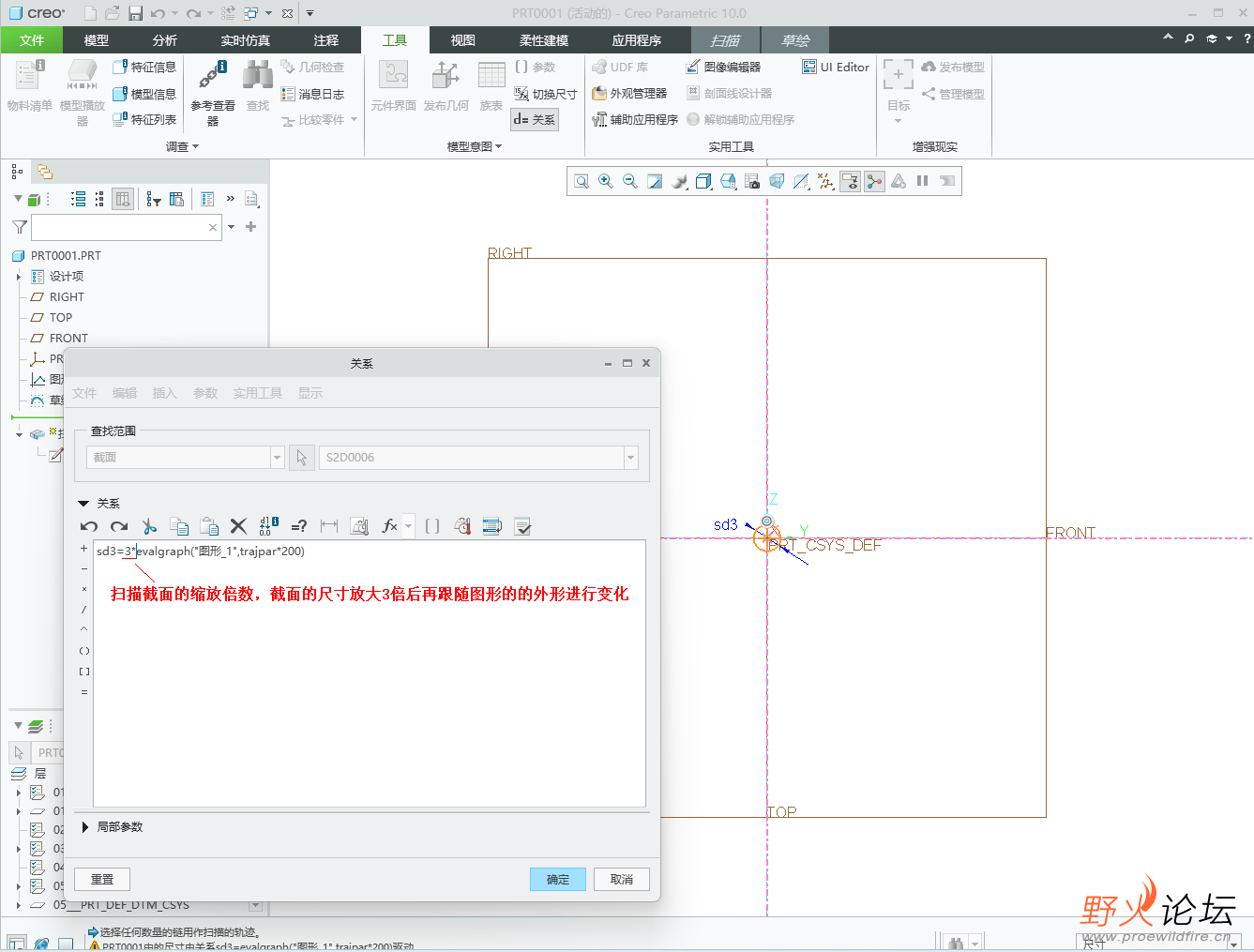1254x952 pixels.
Task: Switch to the 柔性建模 ribbon tab
Action: point(544,40)
